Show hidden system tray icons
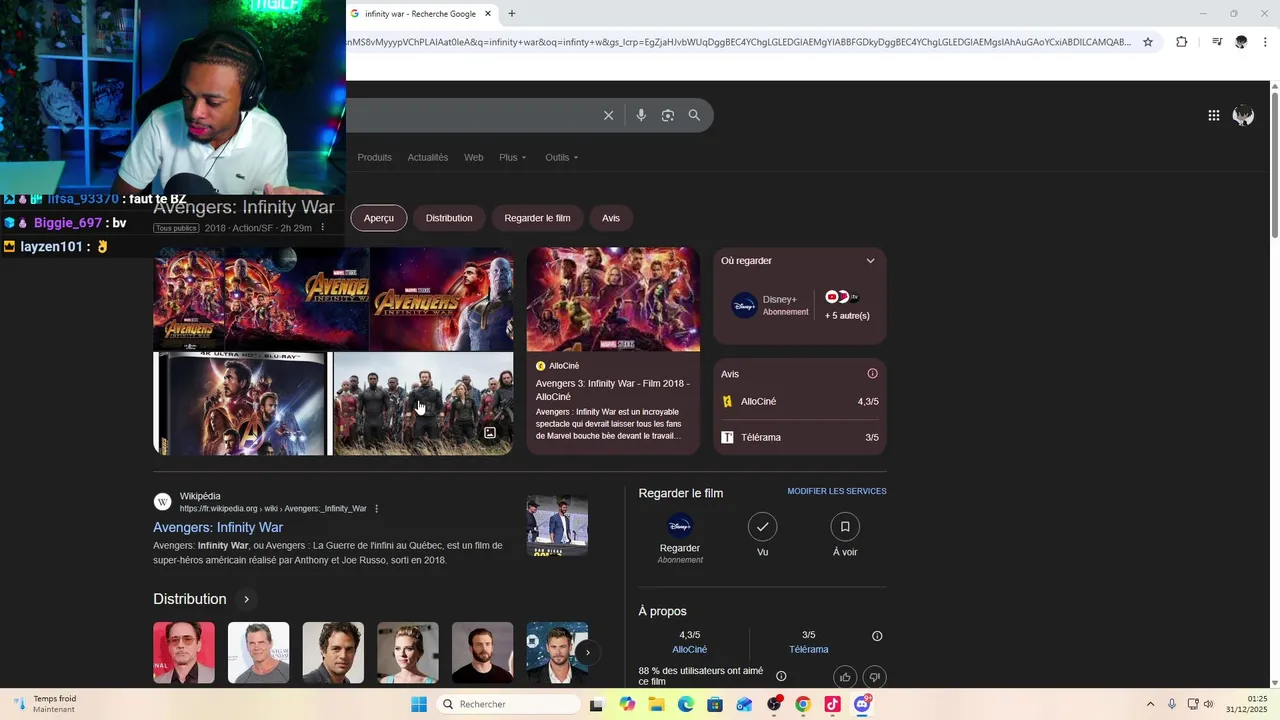This screenshot has height=720, width=1280. tap(1150, 704)
